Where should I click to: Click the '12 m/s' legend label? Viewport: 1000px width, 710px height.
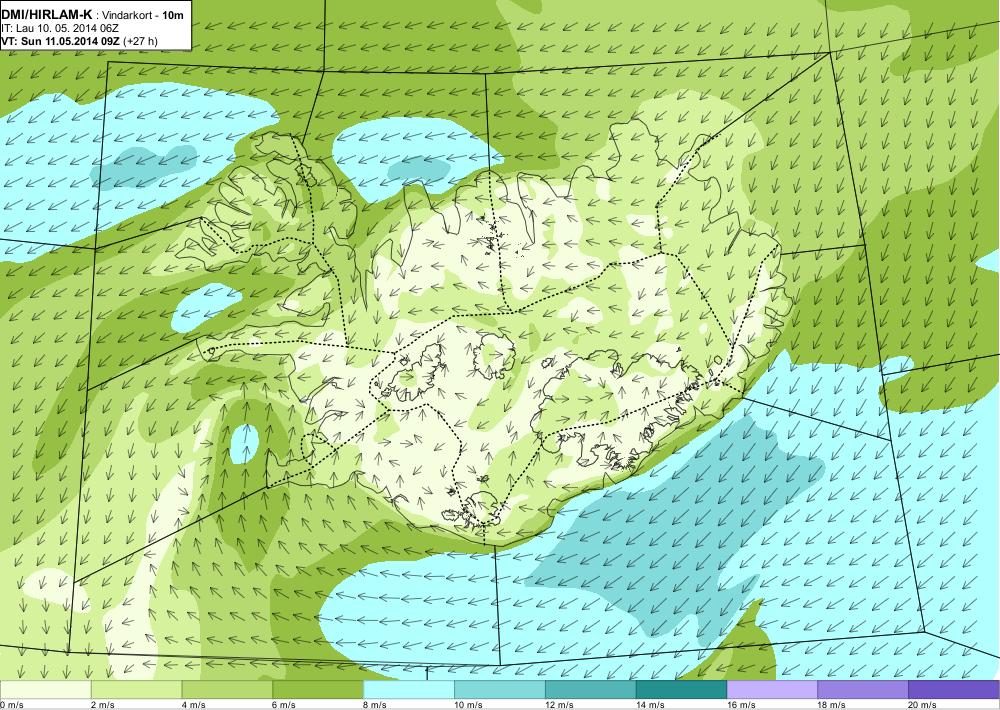[x=559, y=705]
